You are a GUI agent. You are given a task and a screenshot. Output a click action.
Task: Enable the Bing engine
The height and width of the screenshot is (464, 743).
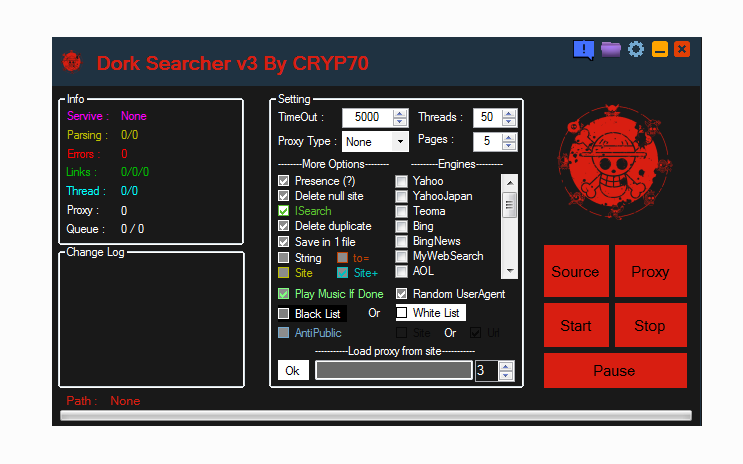(401, 226)
